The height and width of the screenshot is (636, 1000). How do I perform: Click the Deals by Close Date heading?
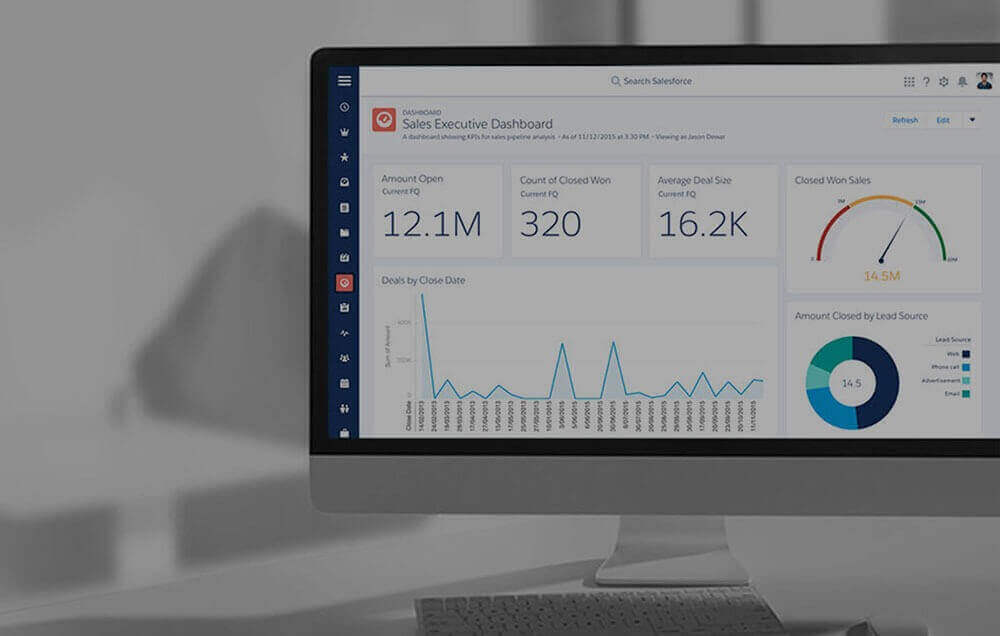click(x=423, y=280)
